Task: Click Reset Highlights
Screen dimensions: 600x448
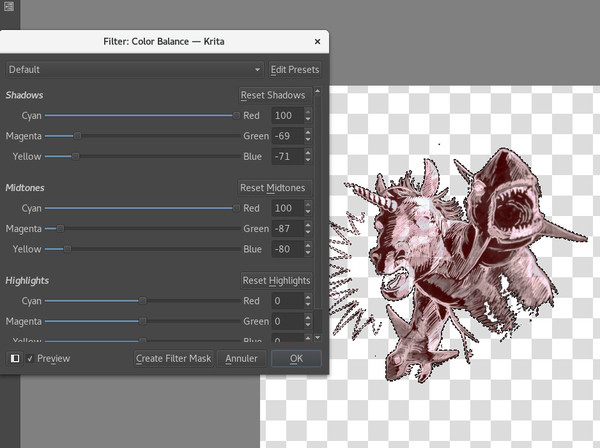Action: [276, 280]
